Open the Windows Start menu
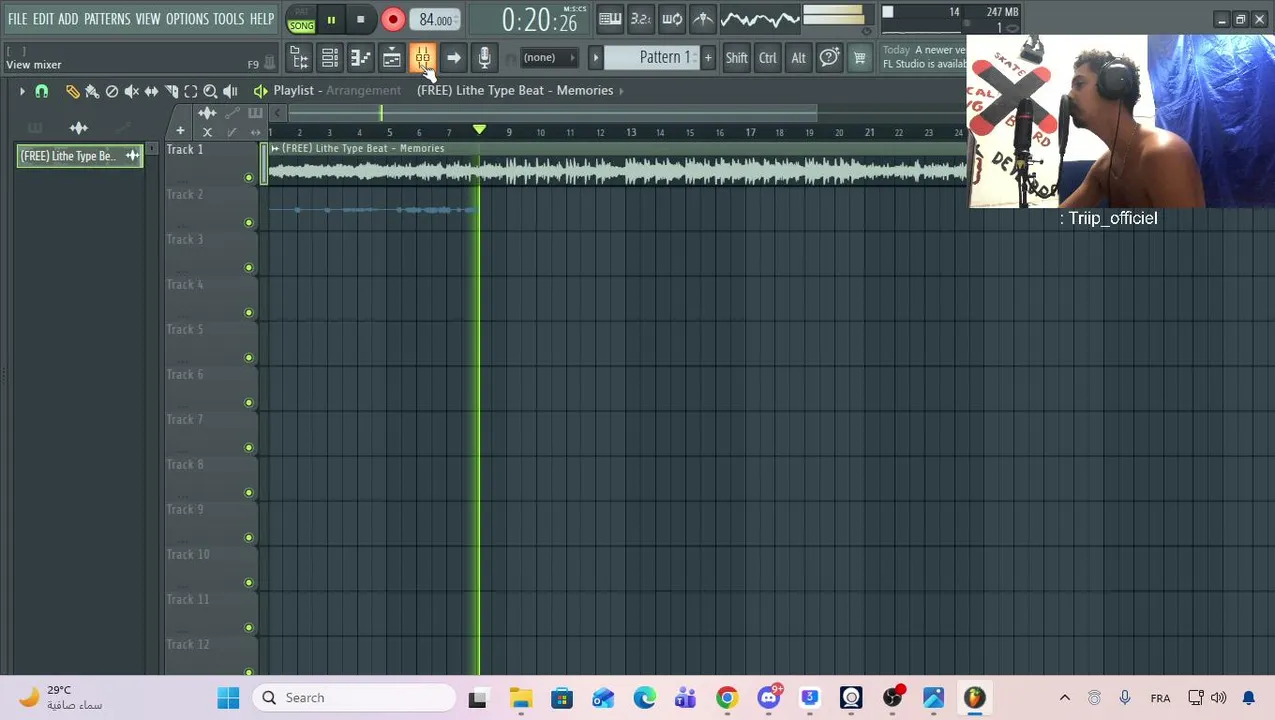The height and width of the screenshot is (720, 1275). 228,698
